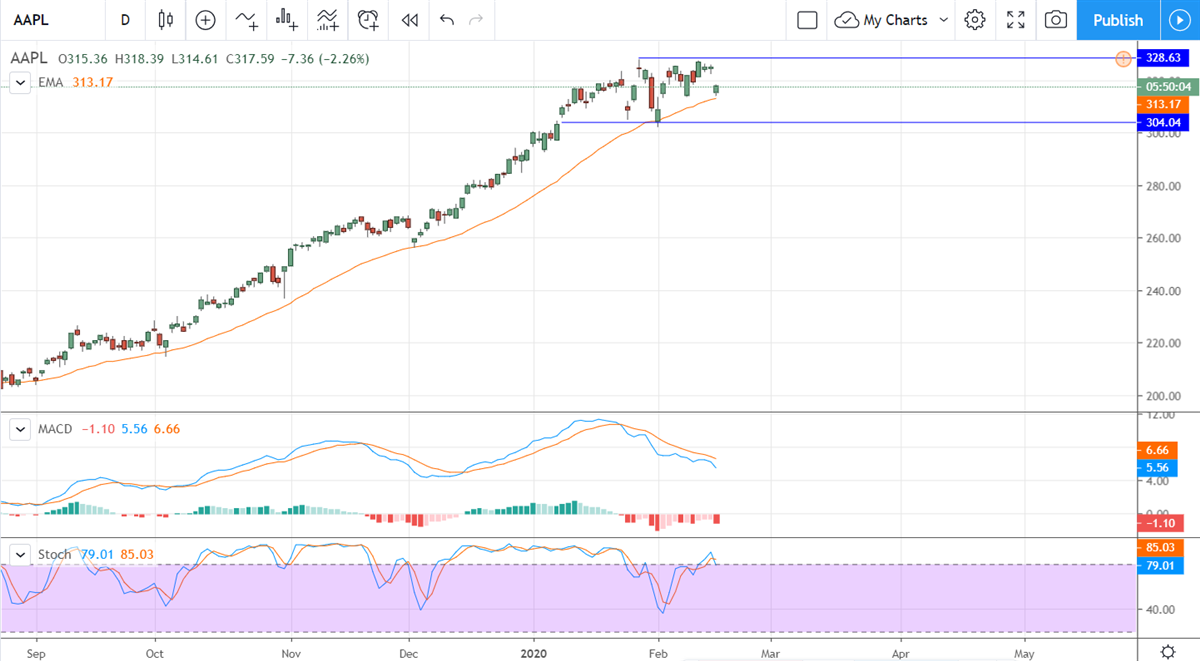
Task: Take a chart snapshot with the camera icon
Action: click(1055, 20)
